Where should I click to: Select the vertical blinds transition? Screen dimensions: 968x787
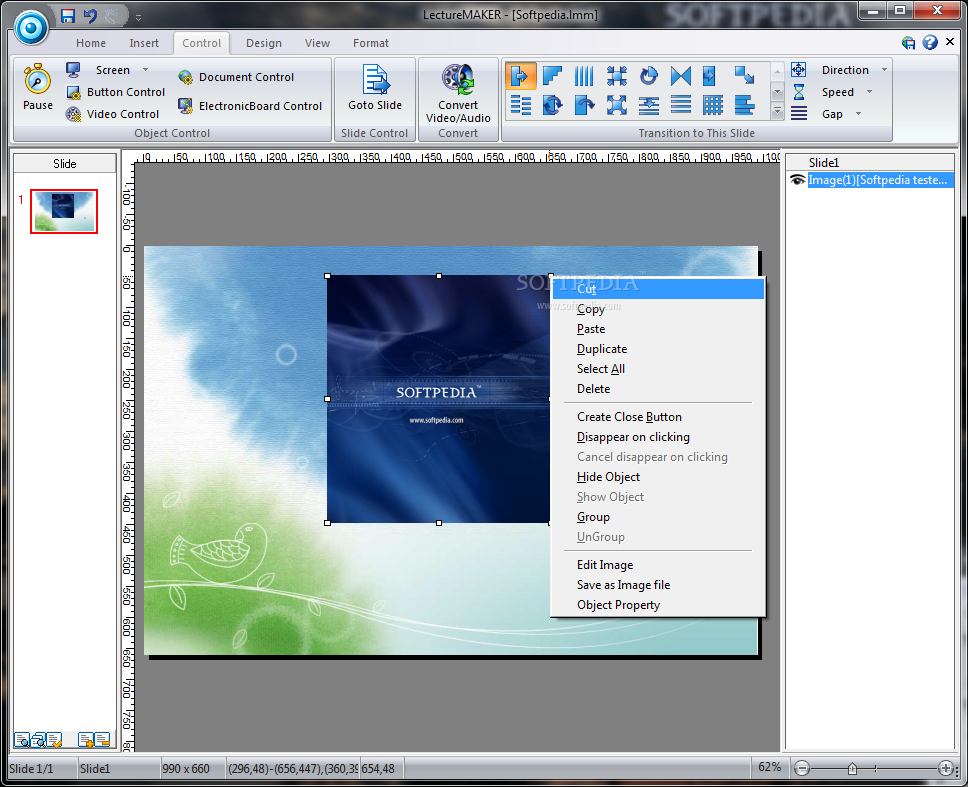[x=585, y=76]
